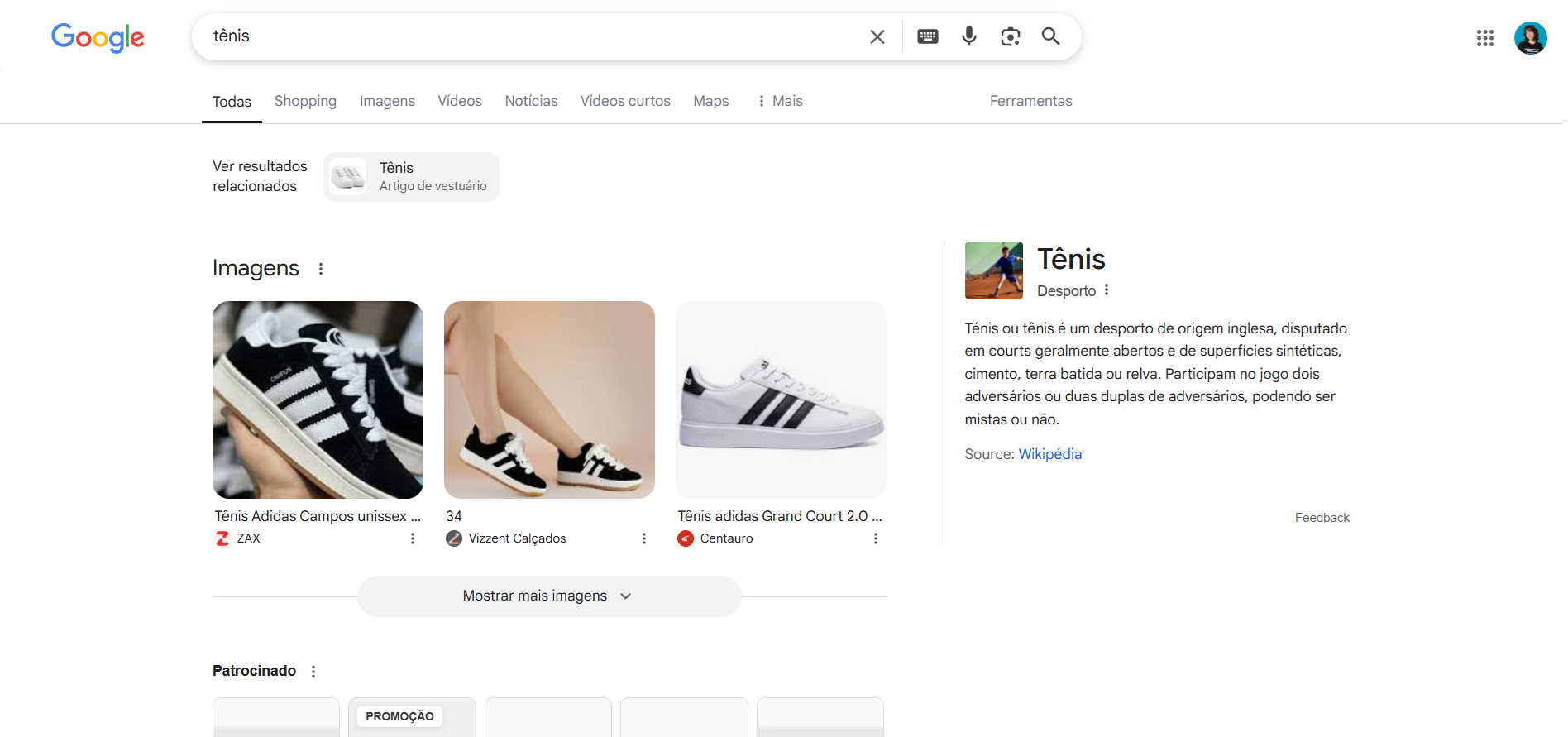Open the Wikipédia source link
The image size is (1568, 737).
tap(1049, 454)
